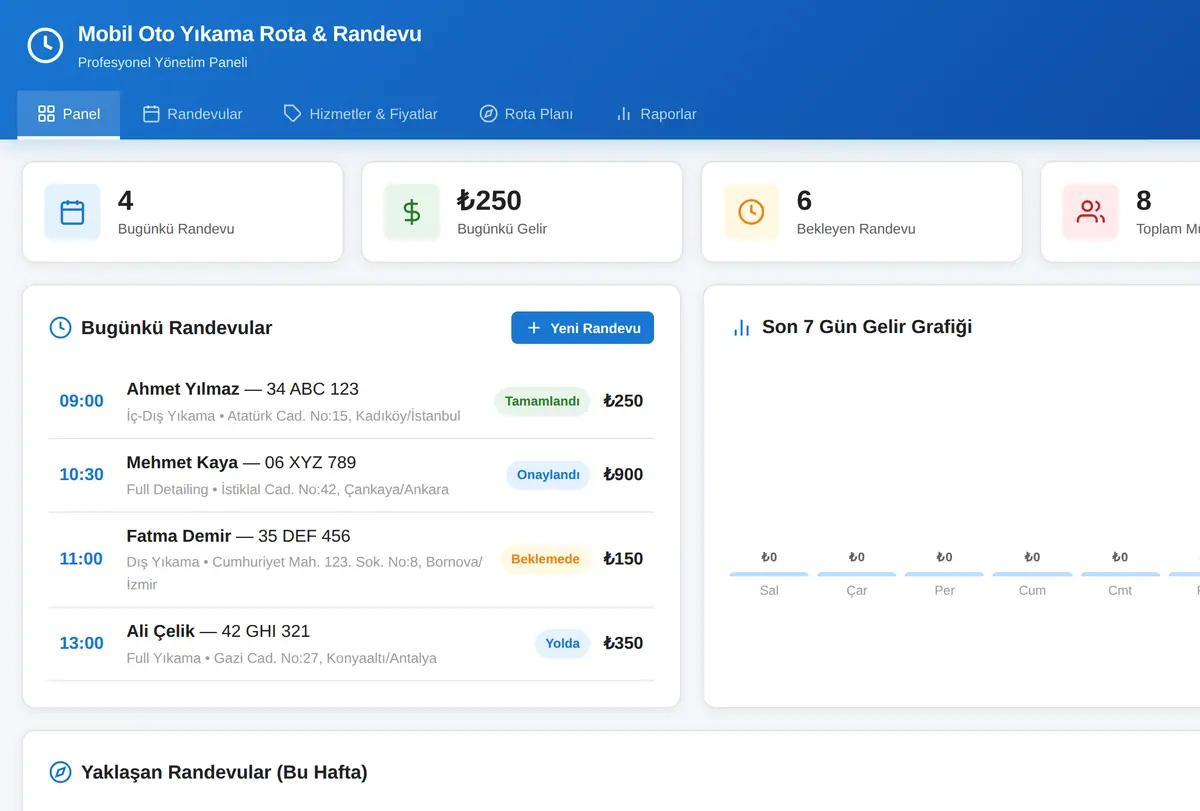Click the Yolda status badge
Image resolution: width=1200 pixels, height=811 pixels.
tap(562, 643)
